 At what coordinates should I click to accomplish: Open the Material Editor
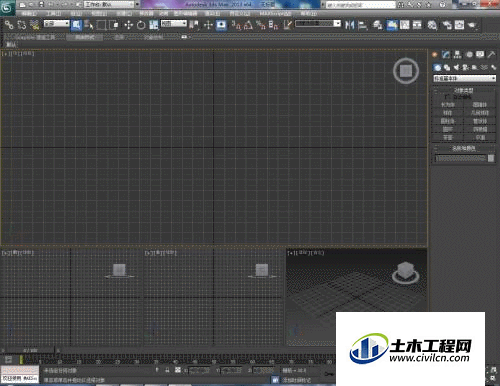[x=432, y=25]
